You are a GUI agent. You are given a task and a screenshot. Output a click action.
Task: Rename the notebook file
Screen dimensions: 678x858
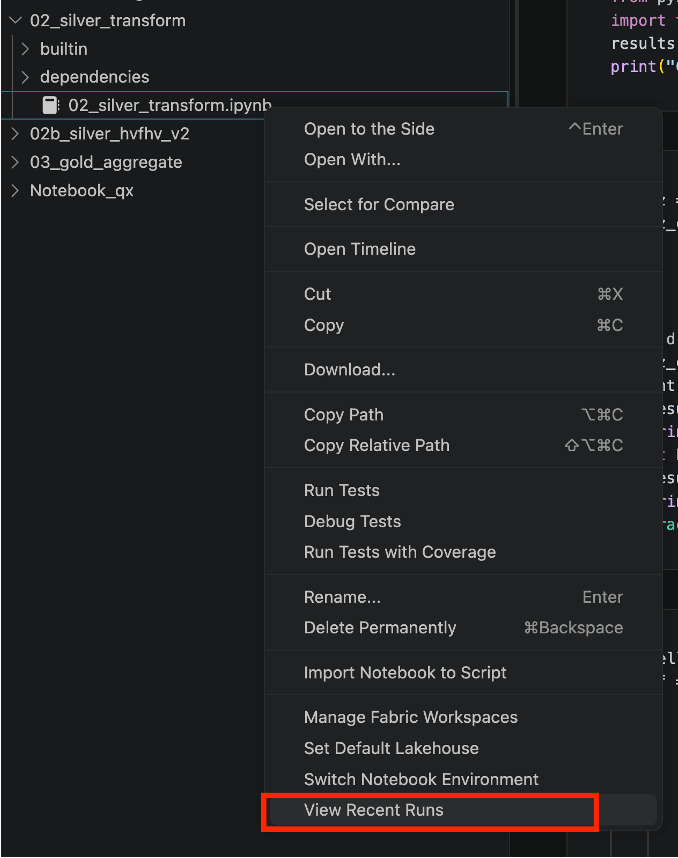pyautogui.click(x=342, y=597)
